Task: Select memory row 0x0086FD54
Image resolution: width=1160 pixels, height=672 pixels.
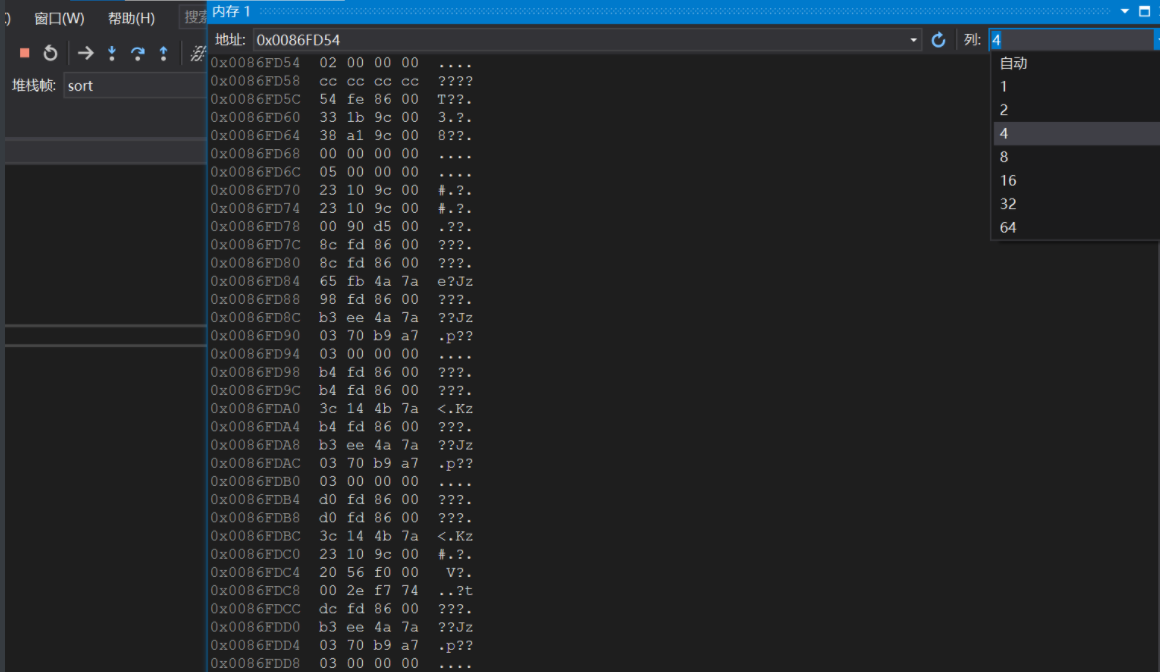Action: pyautogui.click(x=341, y=63)
